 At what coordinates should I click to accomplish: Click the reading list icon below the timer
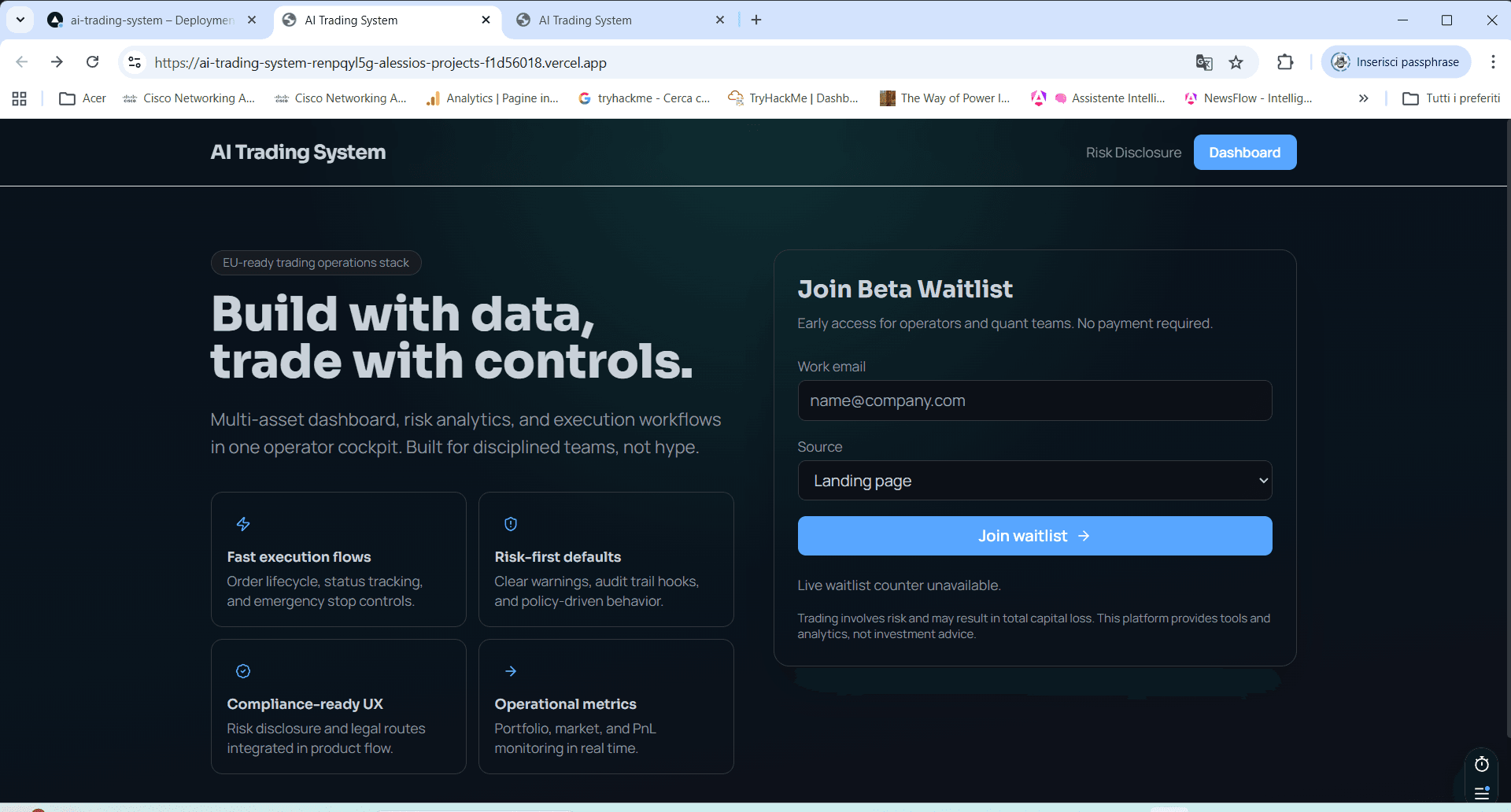(1482, 793)
